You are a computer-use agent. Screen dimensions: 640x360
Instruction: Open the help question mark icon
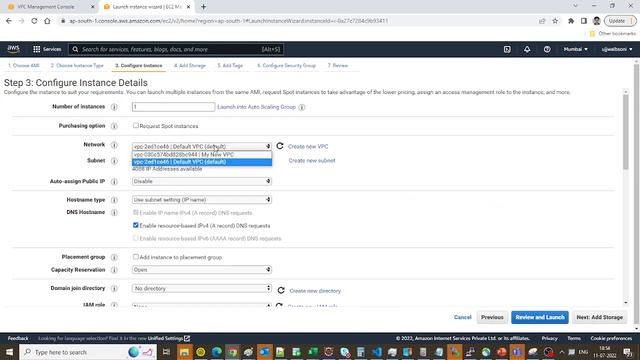point(547,49)
